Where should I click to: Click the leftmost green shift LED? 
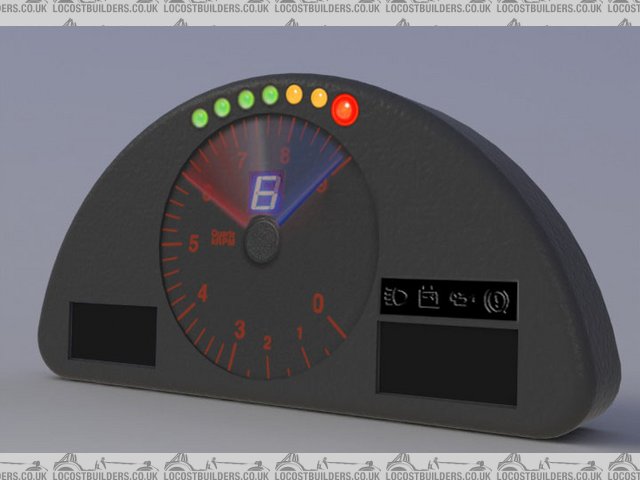click(x=199, y=117)
